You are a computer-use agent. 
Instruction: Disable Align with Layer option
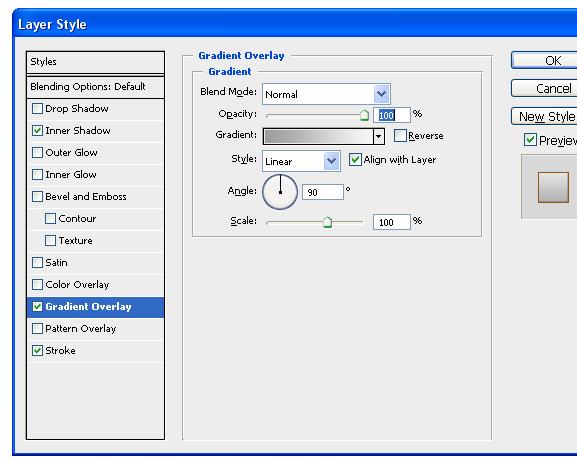coord(355,160)
